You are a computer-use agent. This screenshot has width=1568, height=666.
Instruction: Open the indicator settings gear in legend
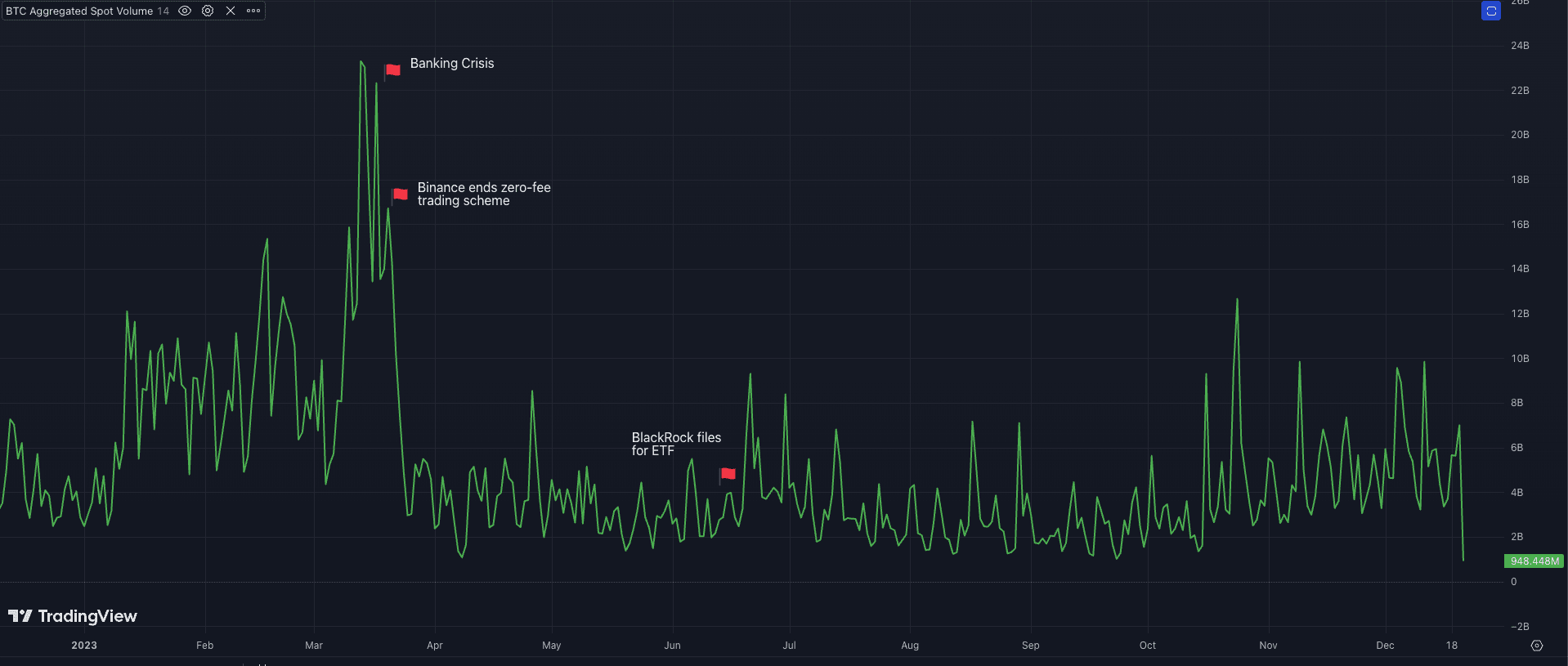click(x=208, y=11)
